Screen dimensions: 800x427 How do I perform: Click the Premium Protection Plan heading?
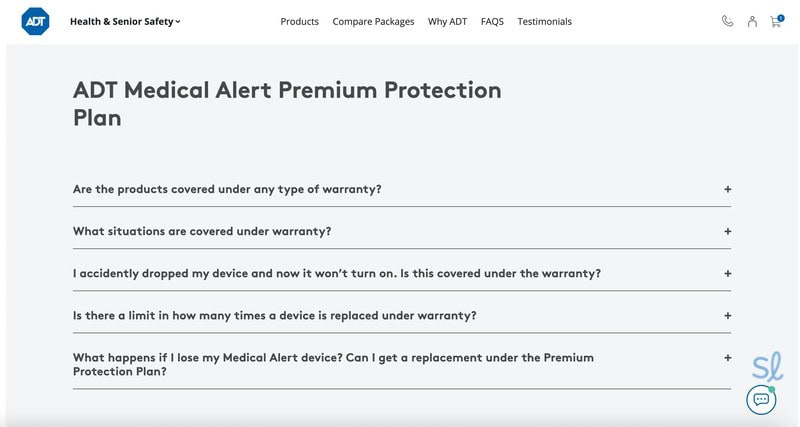point(287,103)
